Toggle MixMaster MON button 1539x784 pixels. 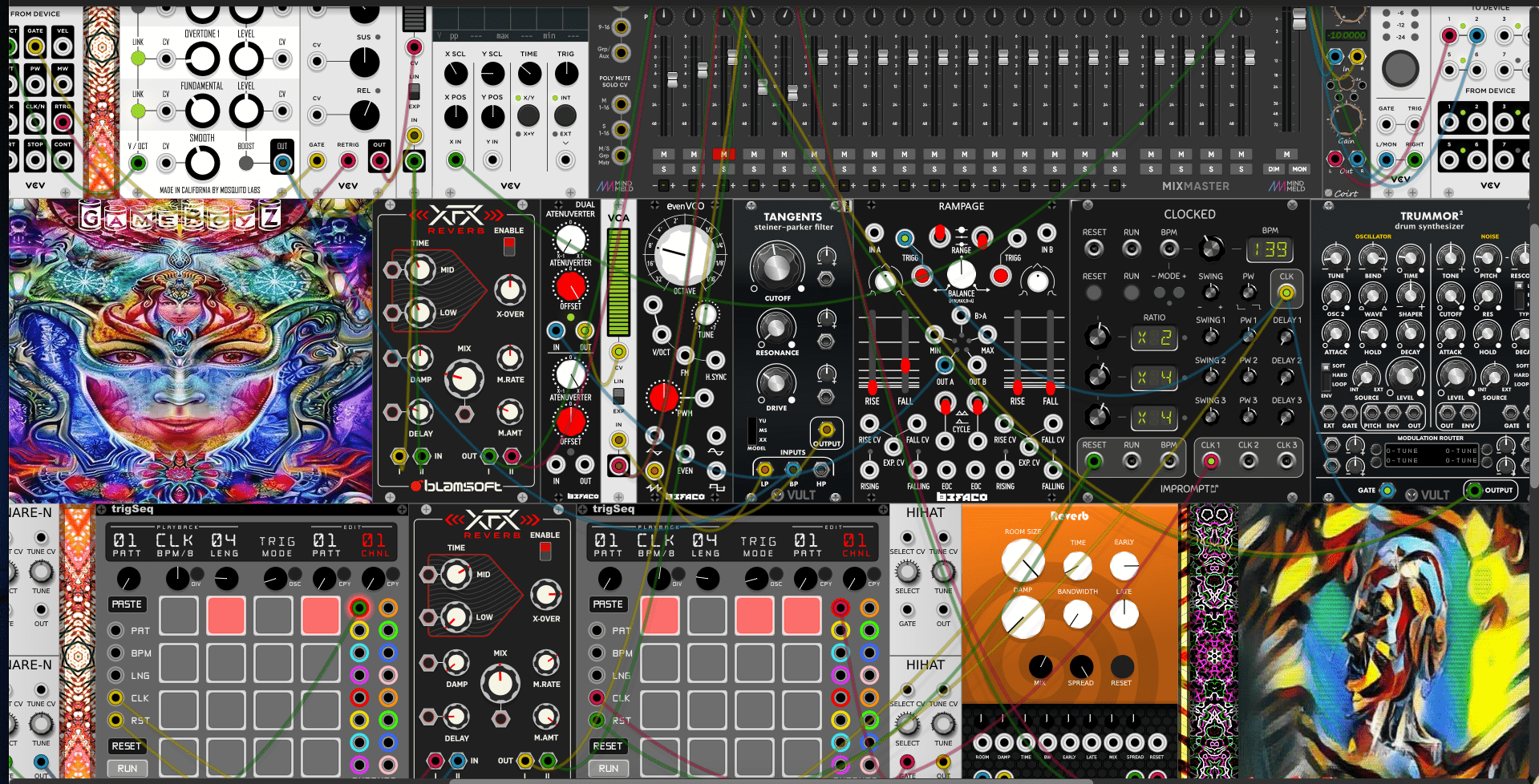point(1299,169)
